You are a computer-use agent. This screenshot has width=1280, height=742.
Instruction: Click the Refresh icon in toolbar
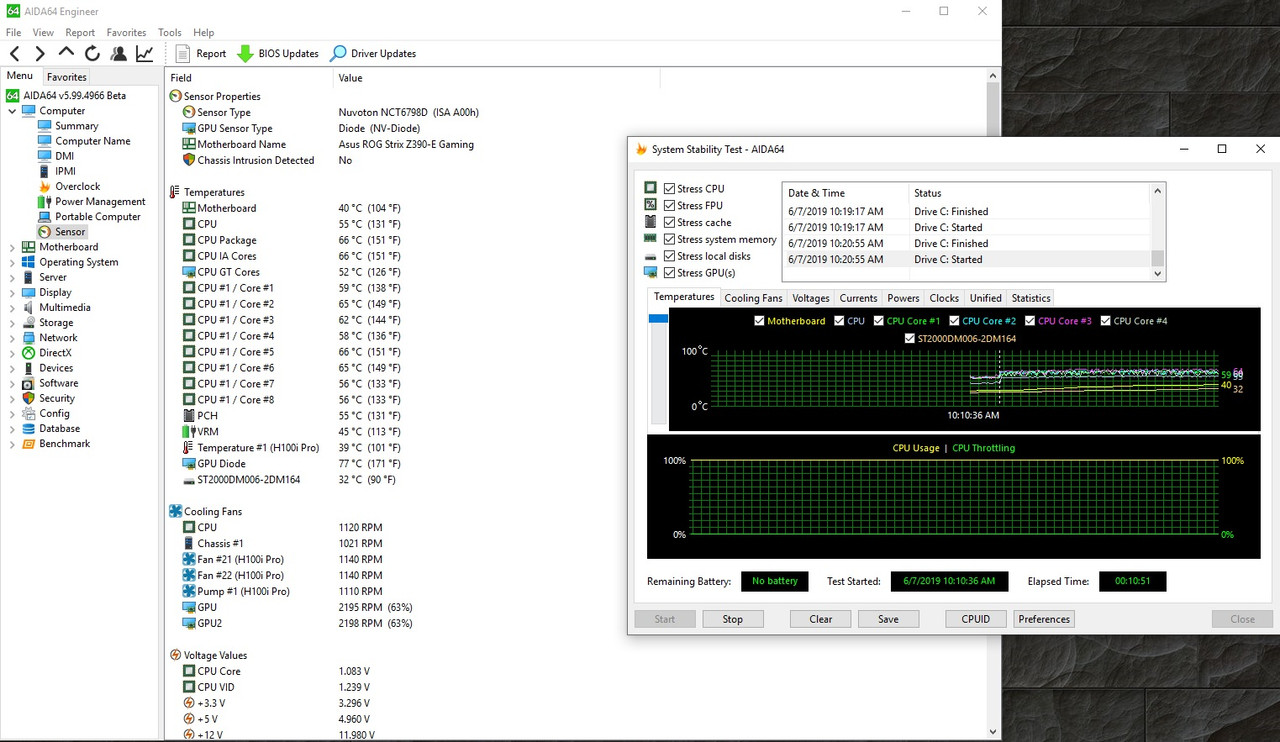tap(92, 54)
